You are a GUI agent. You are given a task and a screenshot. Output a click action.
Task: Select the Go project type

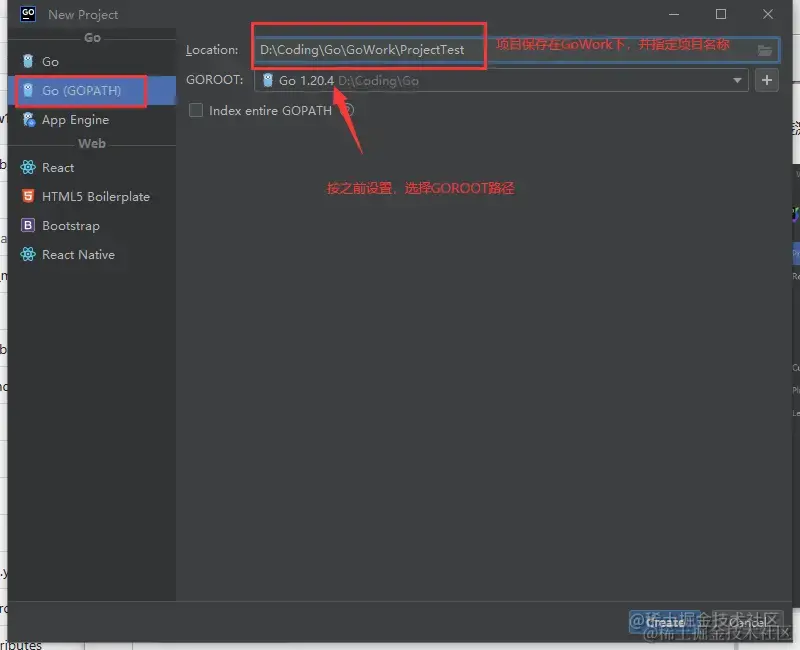[92, 61]
